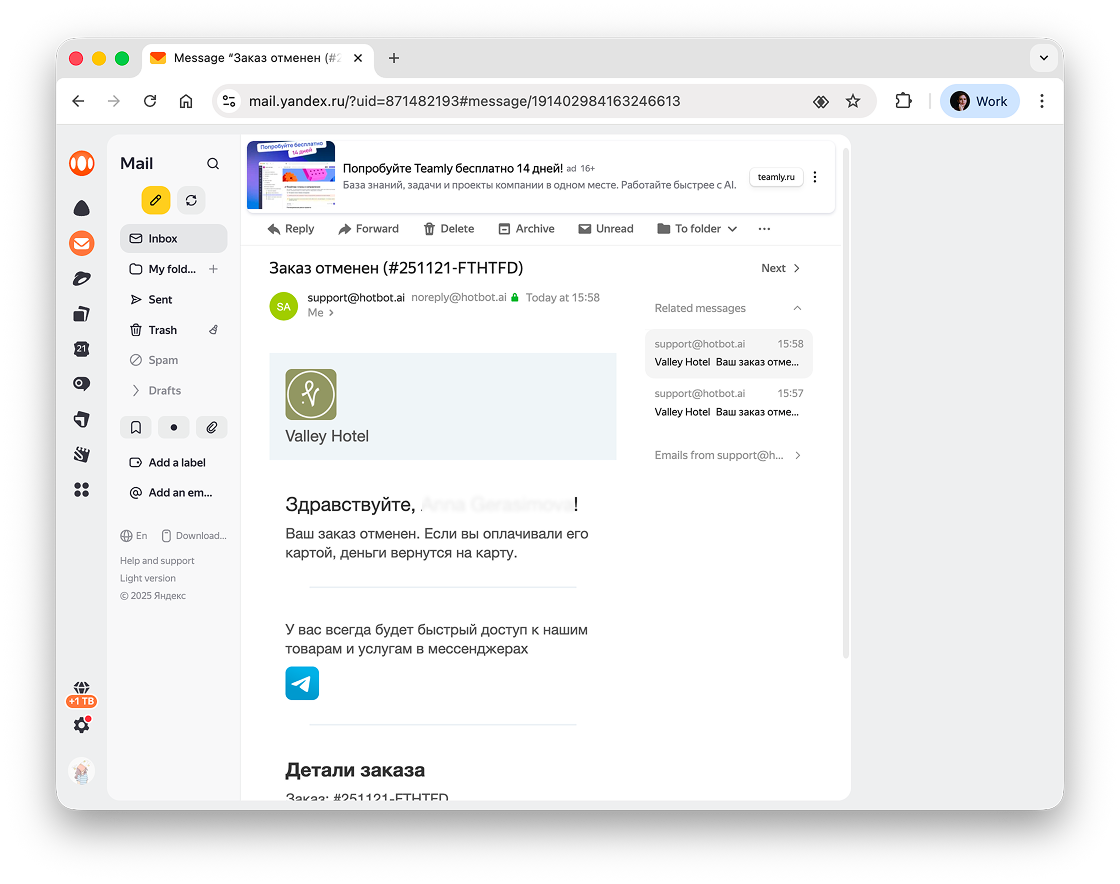Open Chrome three-dot menu

point(1041,101)
